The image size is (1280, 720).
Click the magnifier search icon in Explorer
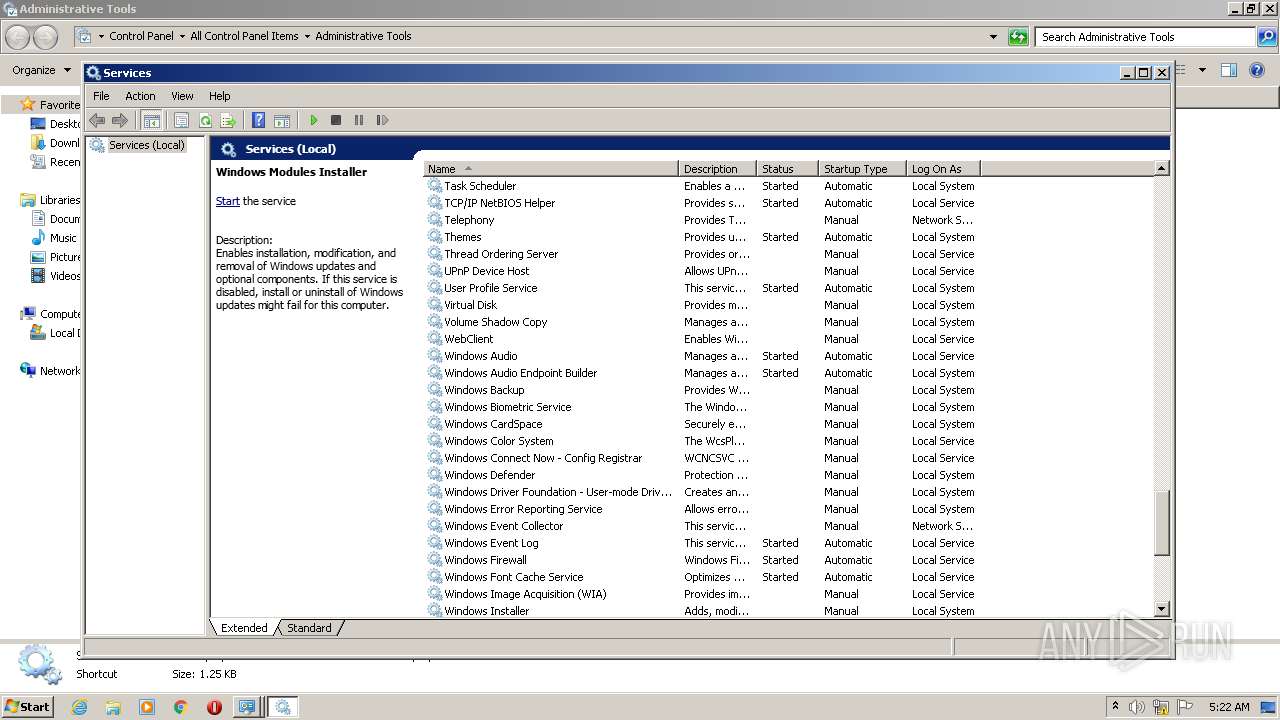1267,37
